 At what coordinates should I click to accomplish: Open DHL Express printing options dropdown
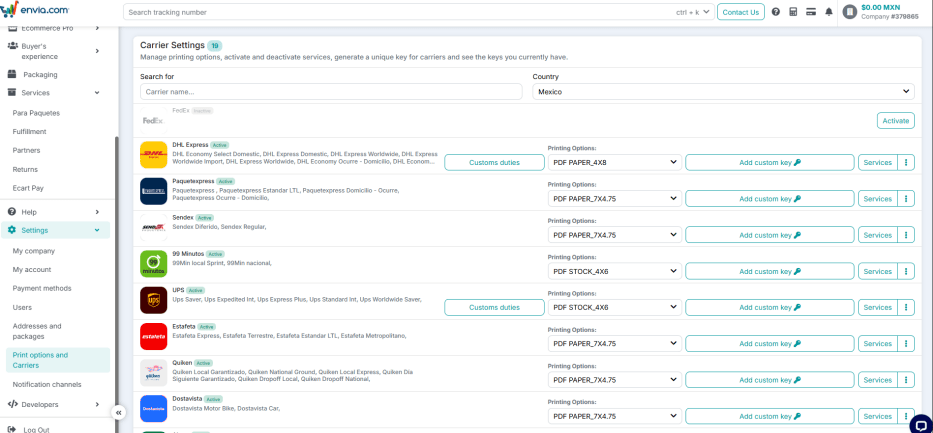(x=615, y=162)
